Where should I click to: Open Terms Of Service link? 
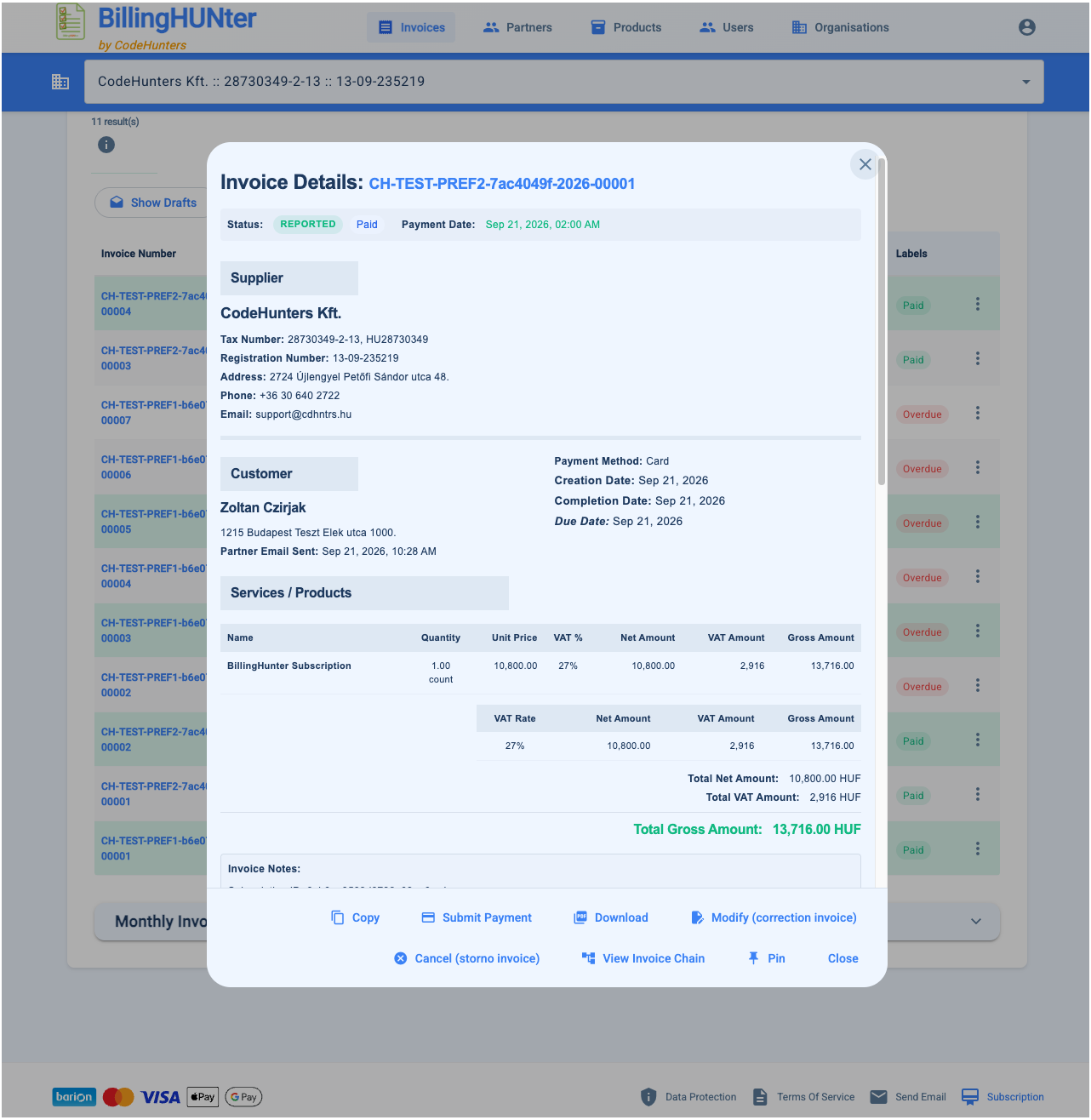pyautogui.click(x=803, y=1097)
